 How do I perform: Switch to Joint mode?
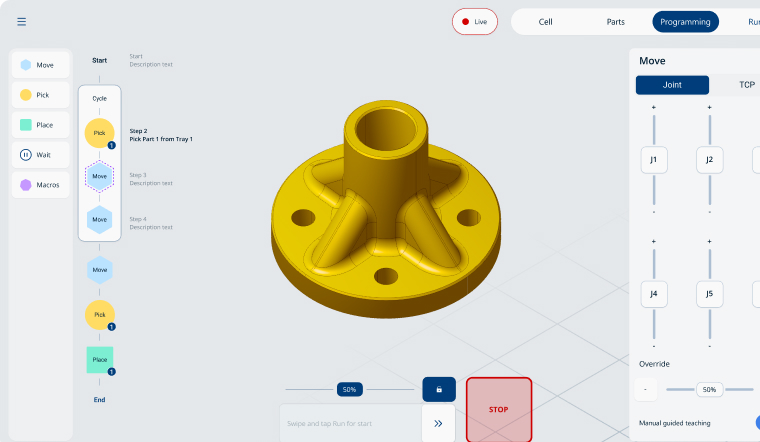[672, 85]
